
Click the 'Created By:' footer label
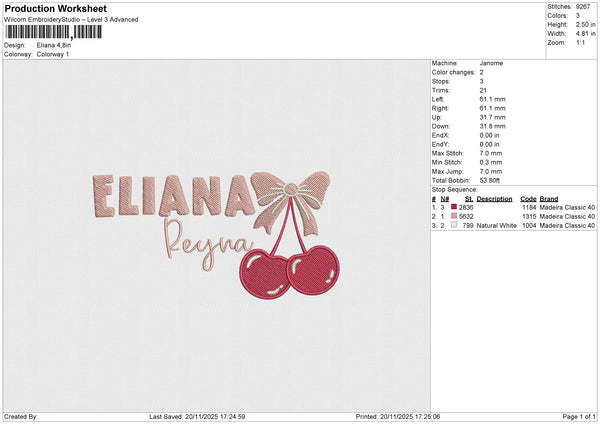coord(21,417)
